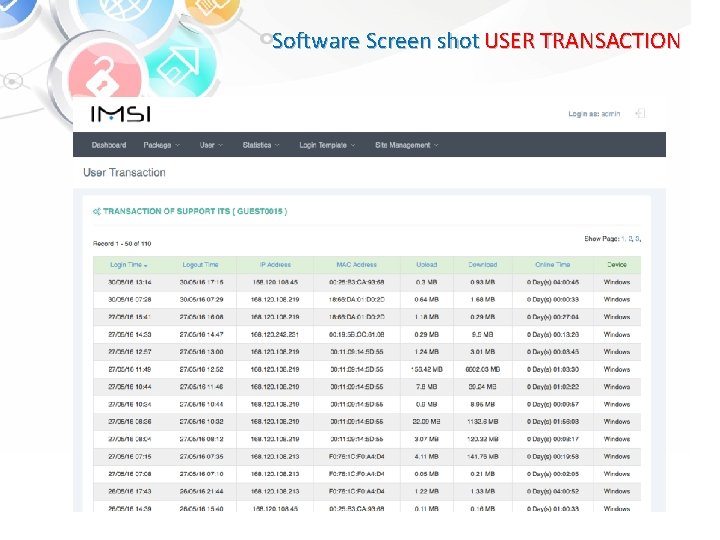Click MAC 18:65:DA:01:D0:2D in the 30/05/16 07:28 row
This screenshot has height=540, width=720.
356,300
